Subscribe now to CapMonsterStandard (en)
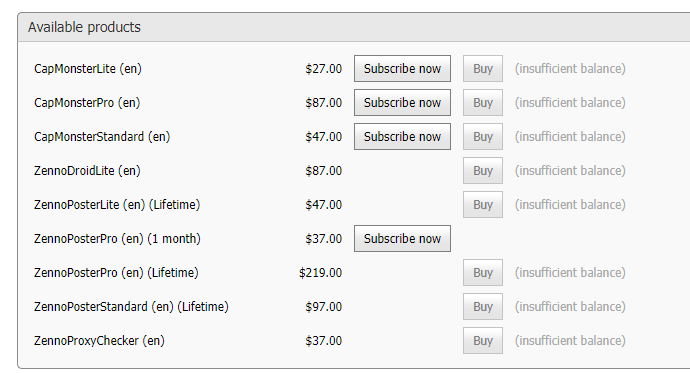 click(402, 137)
